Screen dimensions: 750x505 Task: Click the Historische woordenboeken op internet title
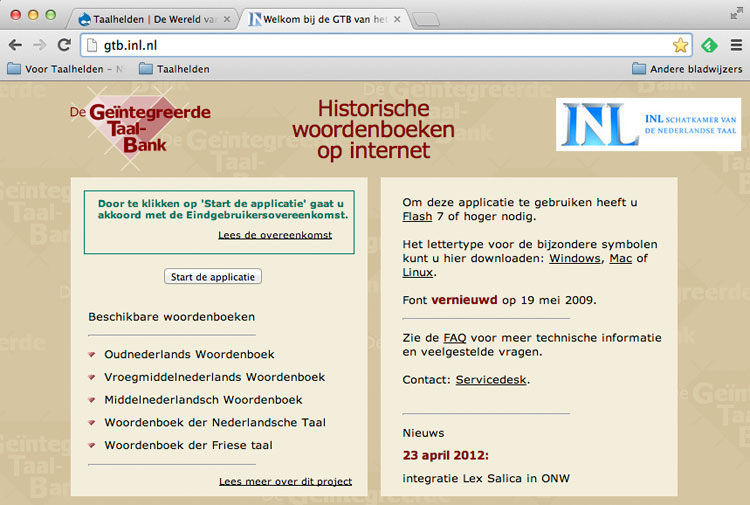click(373, 130)
